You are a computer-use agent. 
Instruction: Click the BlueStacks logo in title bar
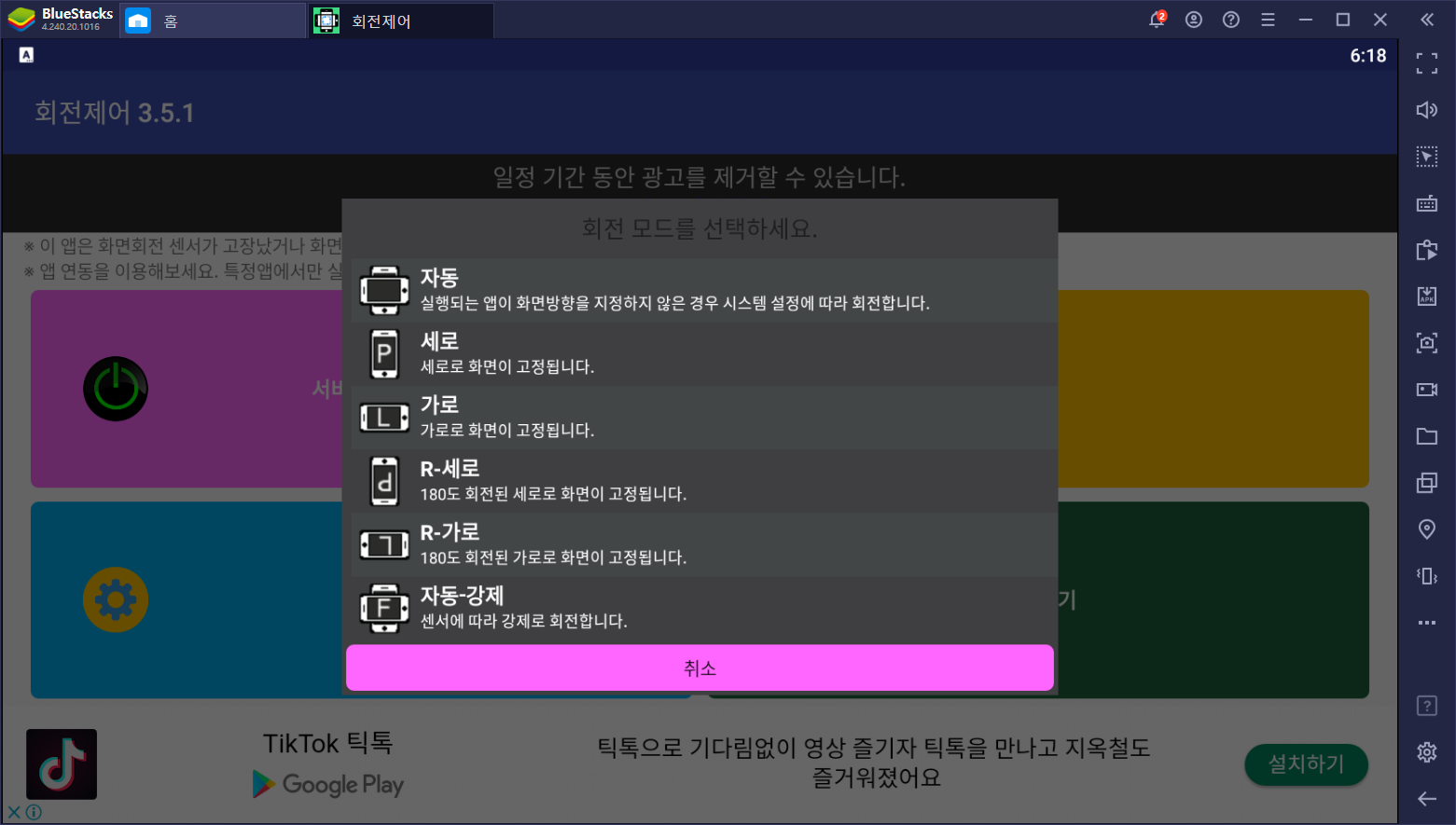(x=21, y=20)
